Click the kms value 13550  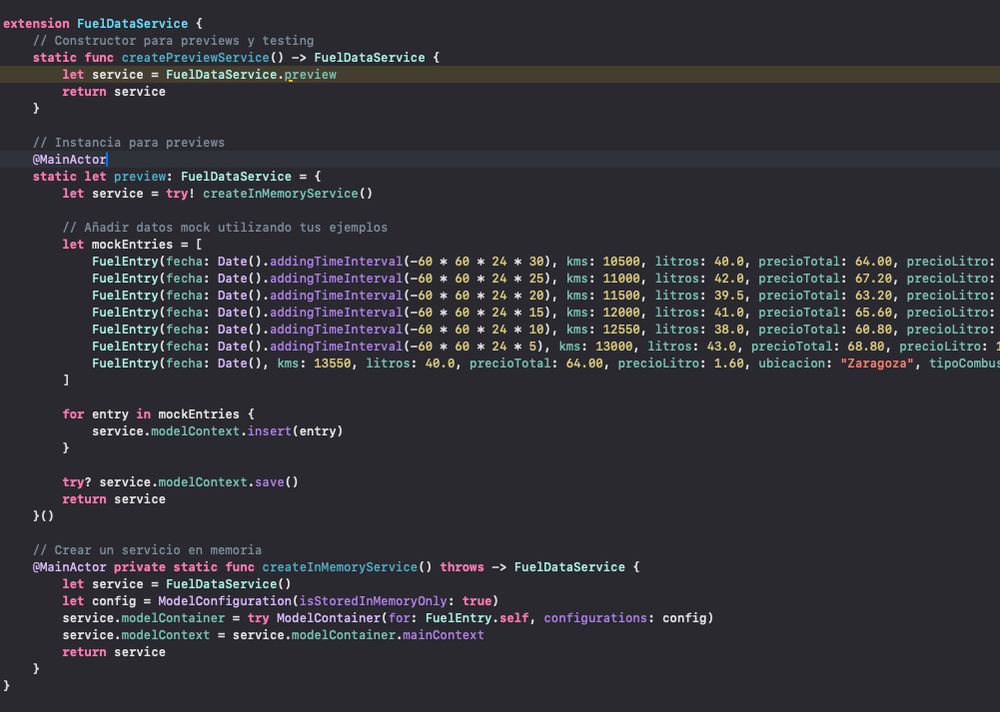(332, 364)
